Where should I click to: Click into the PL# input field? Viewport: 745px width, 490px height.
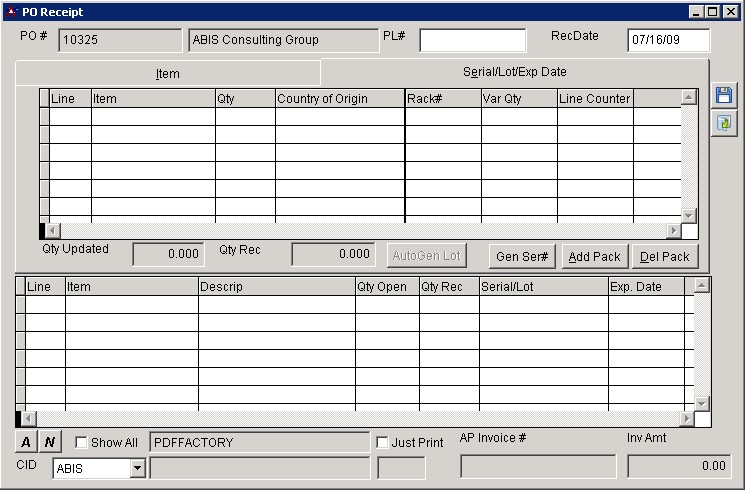click(x=472, y=40)
